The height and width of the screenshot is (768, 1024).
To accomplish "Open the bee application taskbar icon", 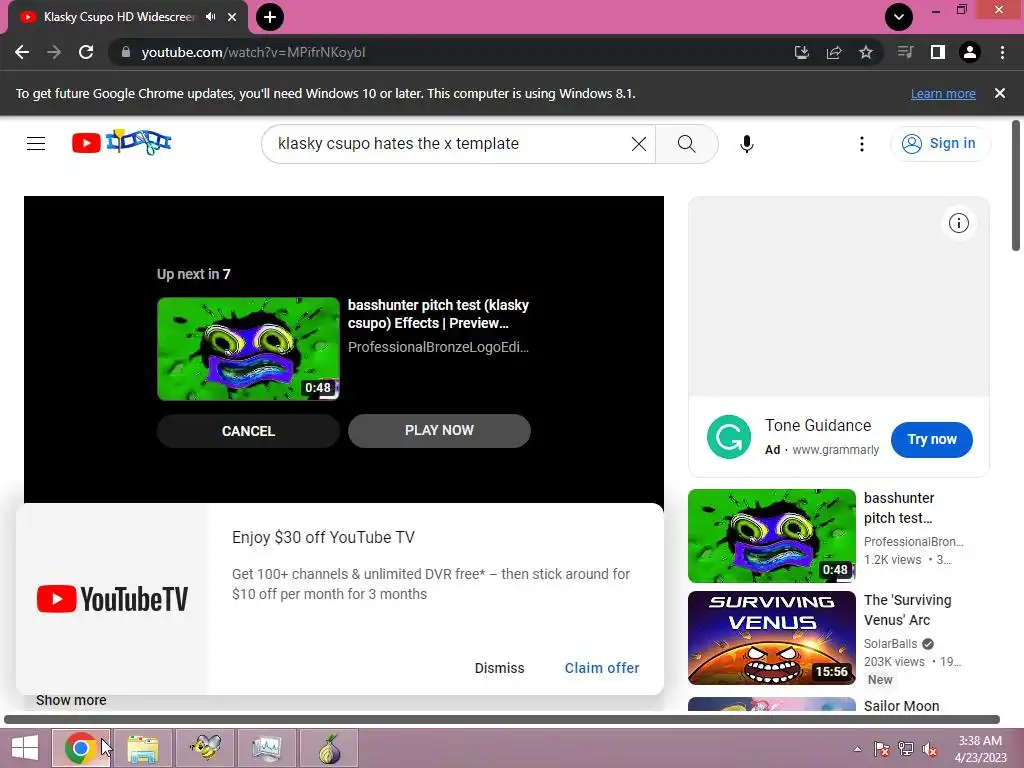I will pyautogui.click(x=205, y=748).
